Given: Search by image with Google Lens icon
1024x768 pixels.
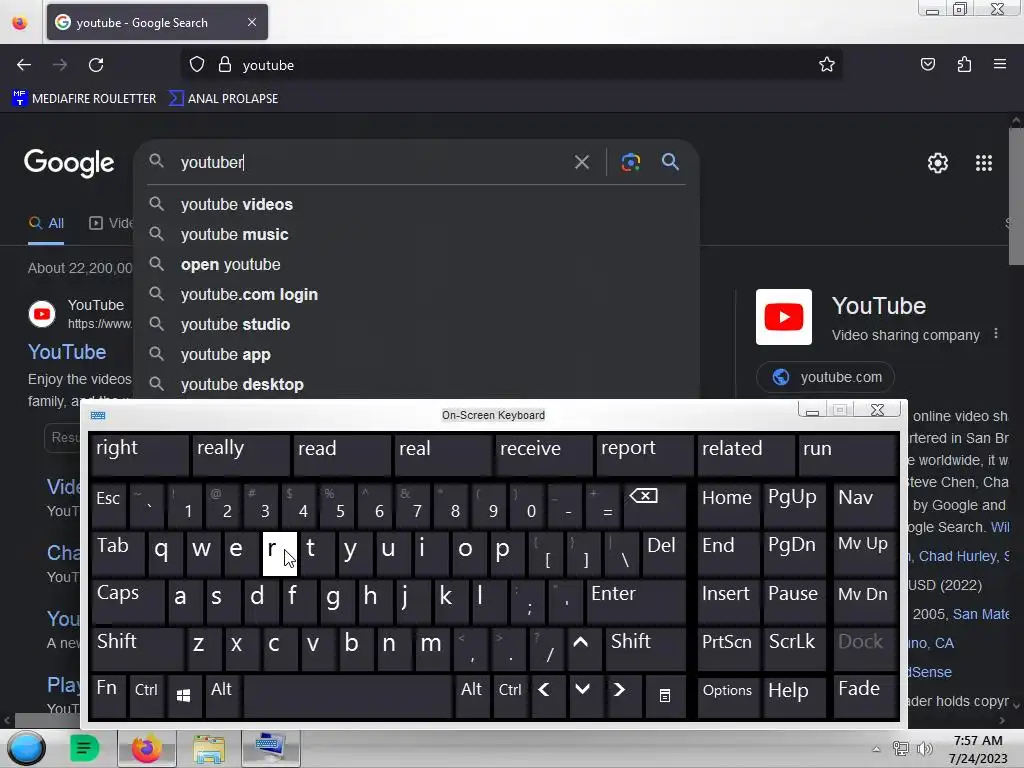Looking at the screenshot, I should (630, 162).
